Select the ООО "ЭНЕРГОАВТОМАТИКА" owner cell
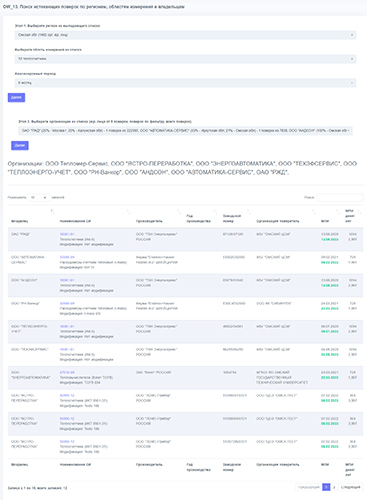The width and height of the screenshot is (367, 500). point(31,375)
